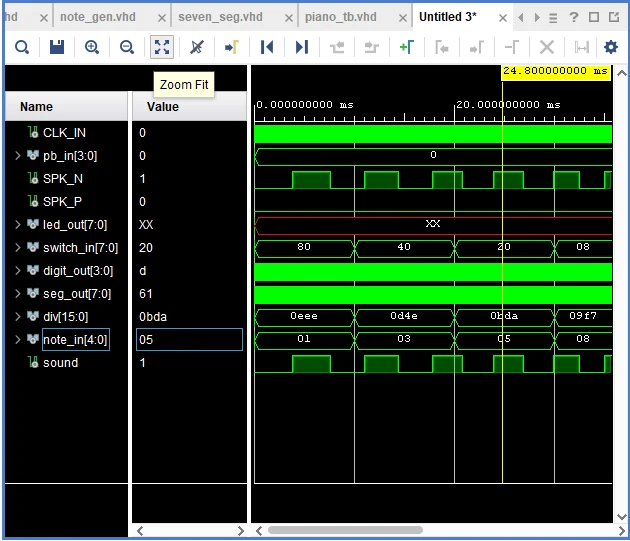
Task: Zoom in on the waveform
Action: tap(92, 47)
